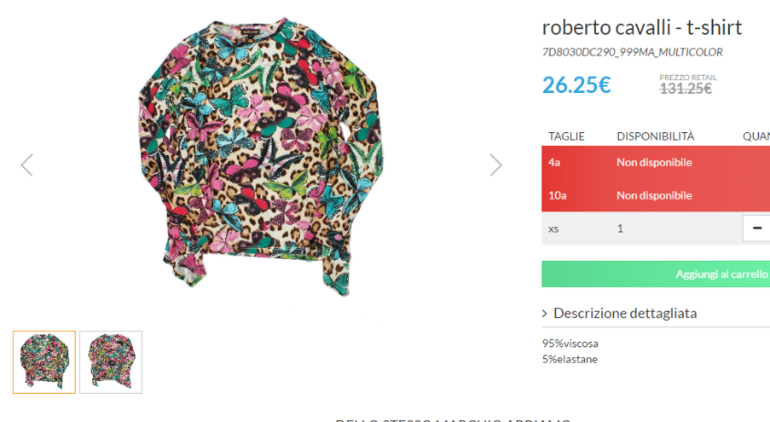The height and width of the screenshot is (422, 770).
Task: Click the DISPONIBILITÀ column header
Action: (655, 136)
